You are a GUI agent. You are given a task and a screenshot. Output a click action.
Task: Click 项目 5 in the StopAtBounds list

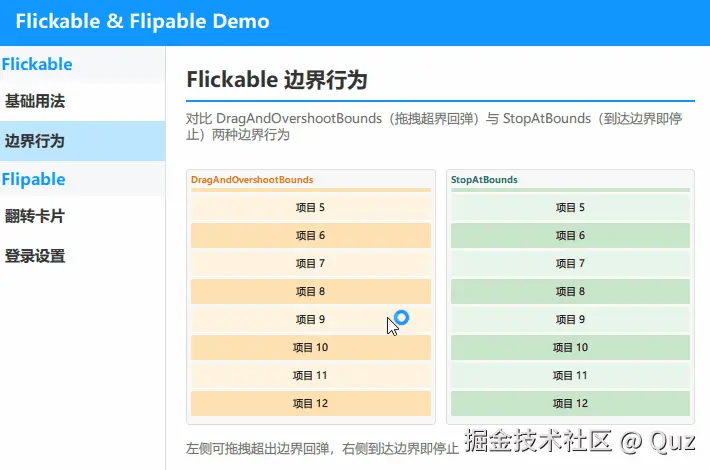pos(571,207)
